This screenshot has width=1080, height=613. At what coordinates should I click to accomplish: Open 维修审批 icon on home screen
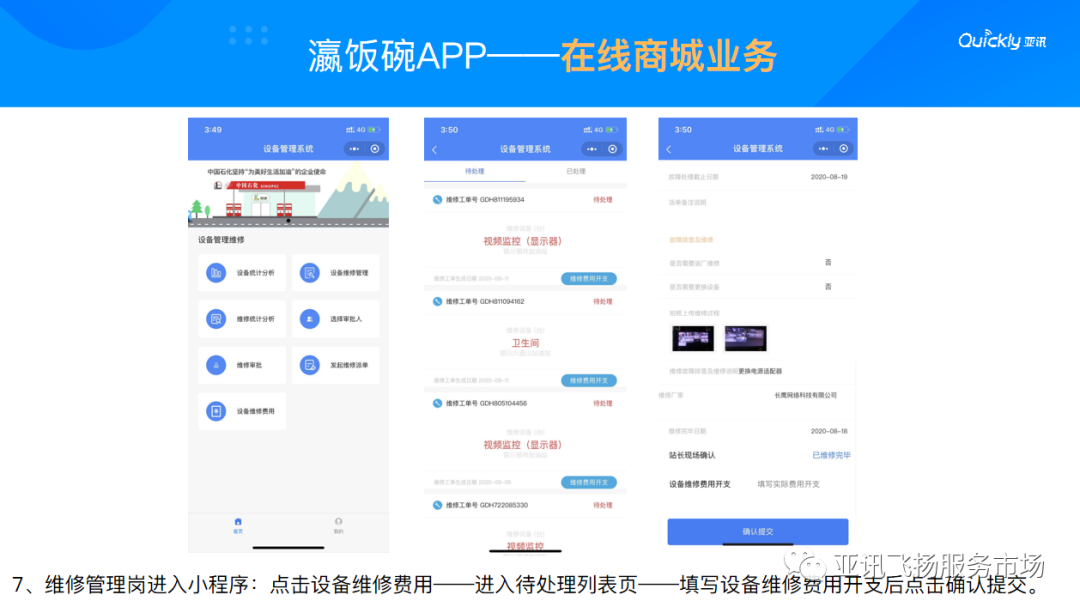tap(216, 365)
